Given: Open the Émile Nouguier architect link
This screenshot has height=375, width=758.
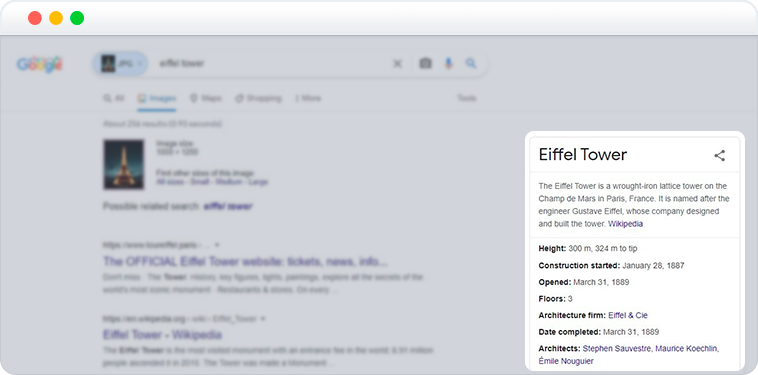Looking at the screenshot, I should pos(566,361).
